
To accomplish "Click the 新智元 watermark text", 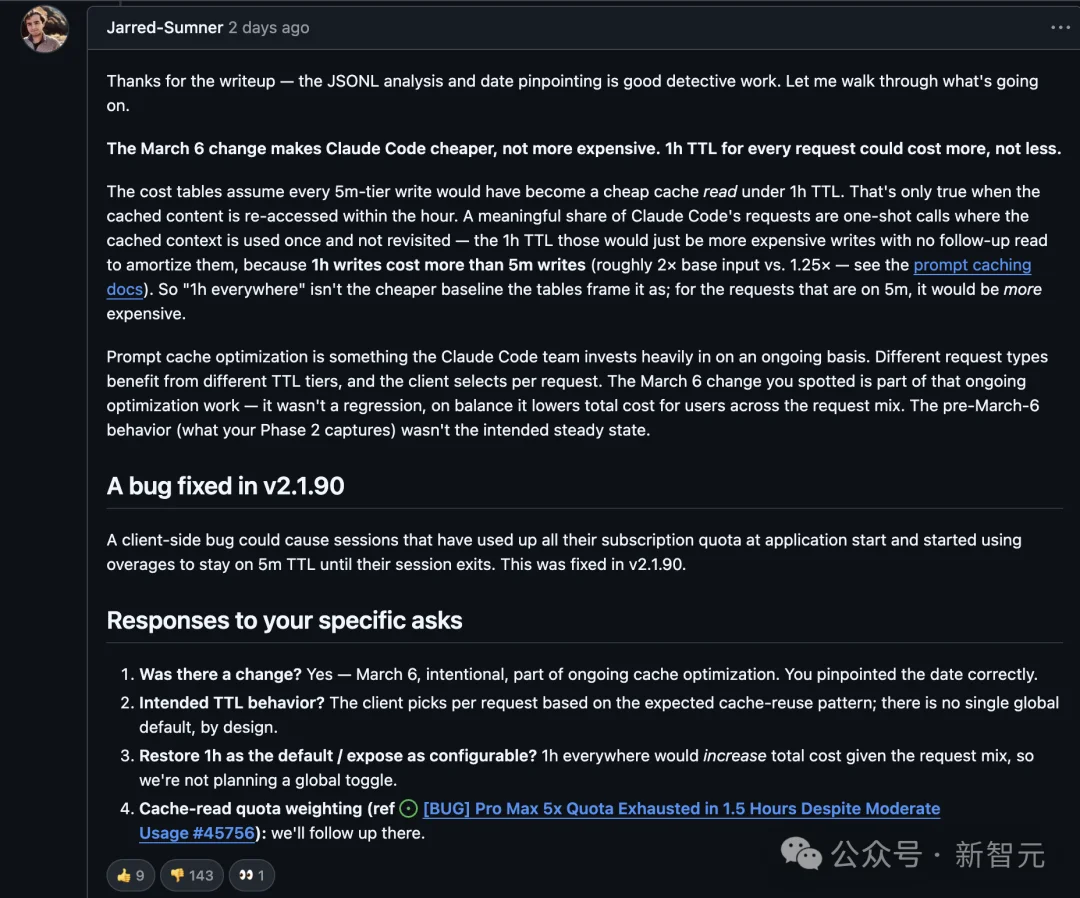I will click(x=999, y=855).
